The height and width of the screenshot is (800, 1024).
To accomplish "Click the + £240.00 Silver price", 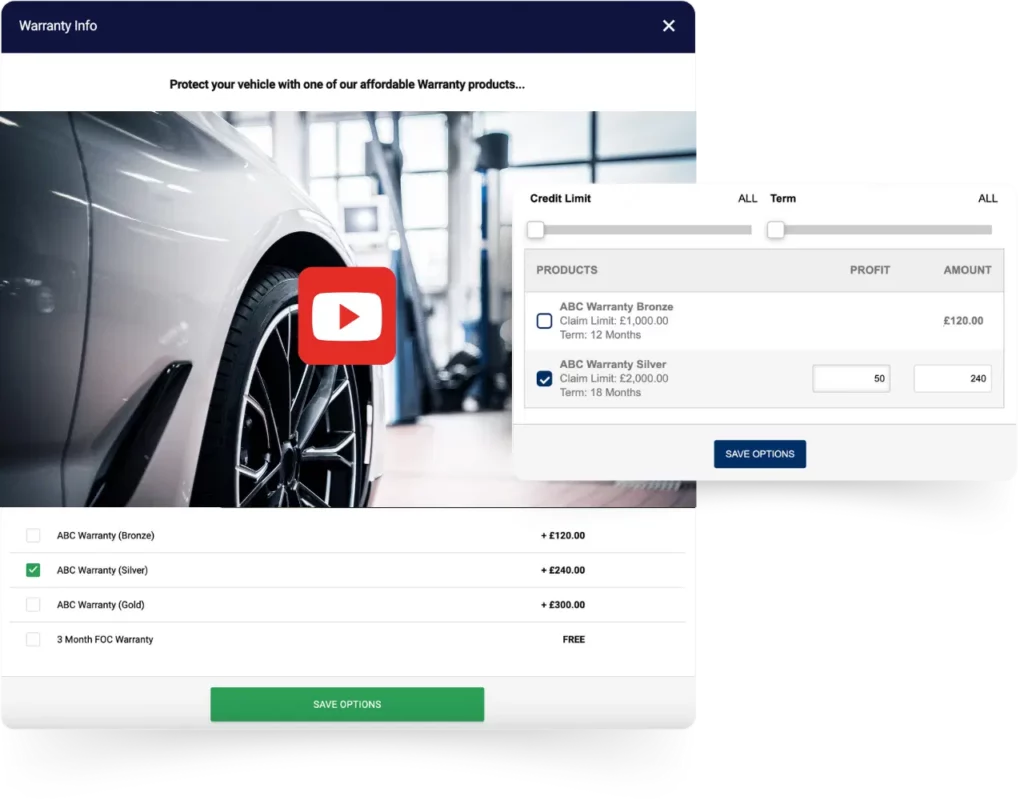I will coord(563,570).
